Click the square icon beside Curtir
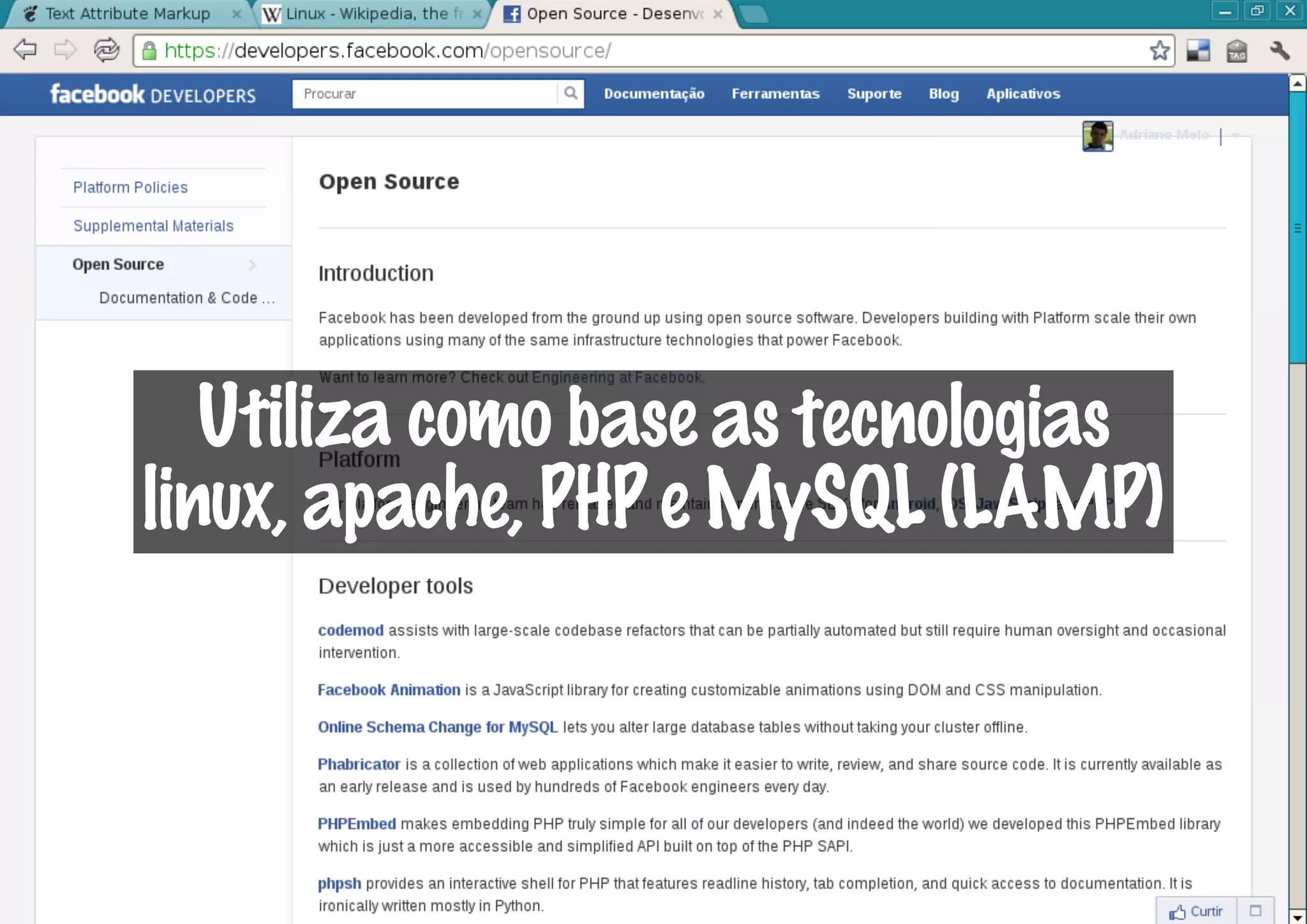This screenshot has width=1307, height=924. point(1255,911)
